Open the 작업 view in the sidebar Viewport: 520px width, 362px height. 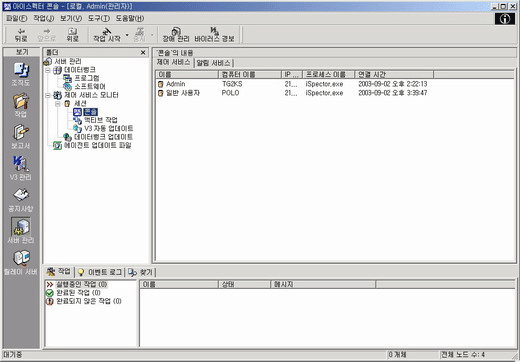[21, 105]
